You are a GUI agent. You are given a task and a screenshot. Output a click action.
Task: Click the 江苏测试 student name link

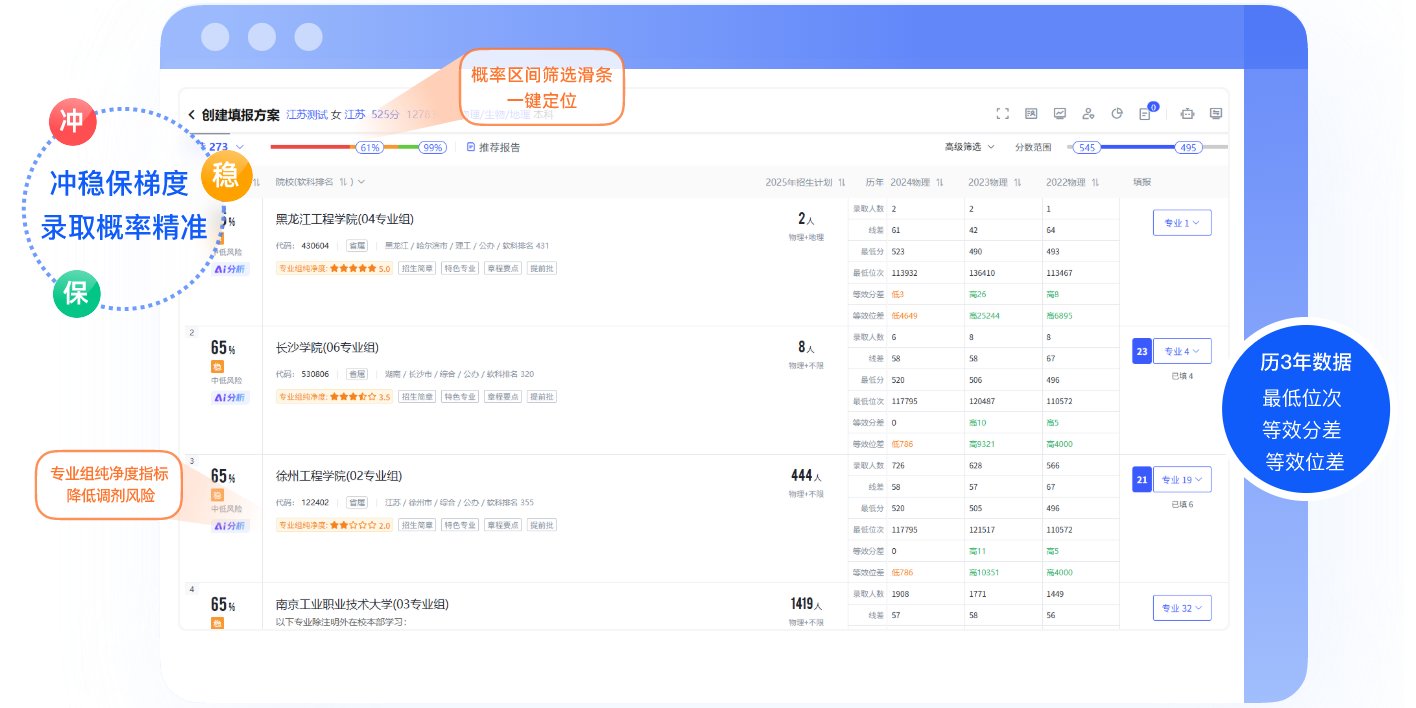[x=307, y=115]
